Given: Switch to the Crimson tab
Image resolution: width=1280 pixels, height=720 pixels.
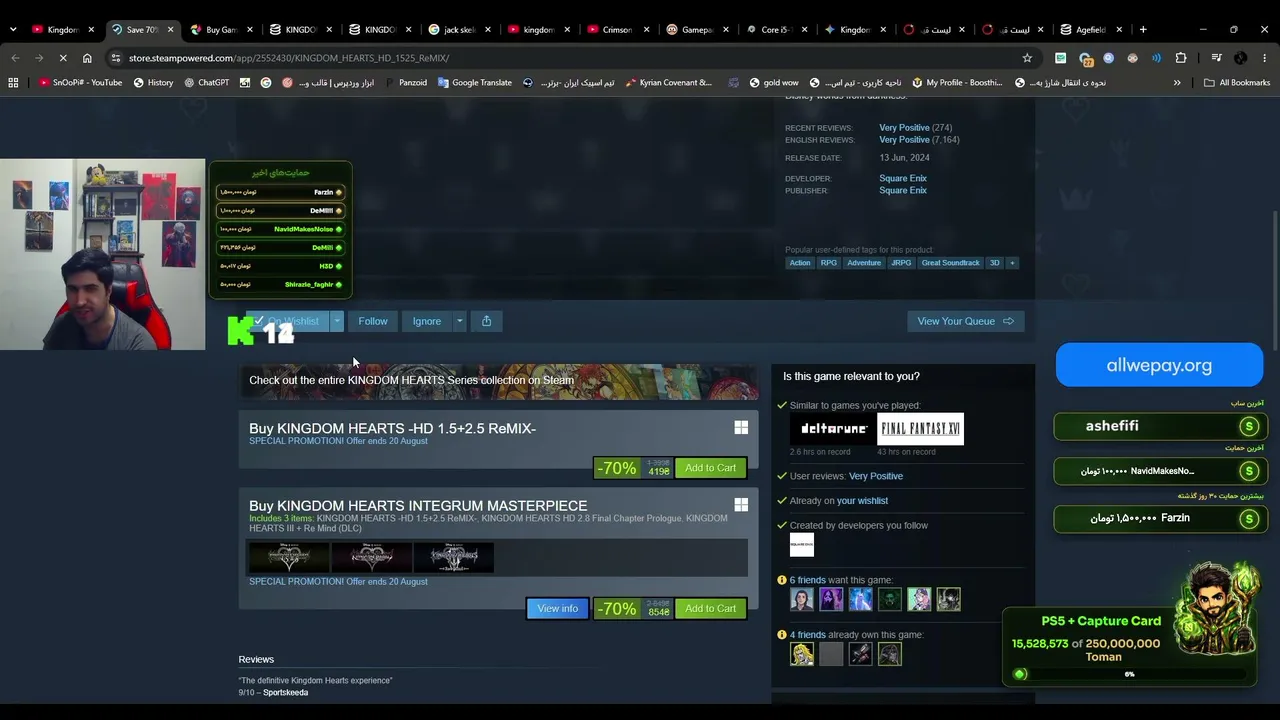Looking at the screenshot, I should 617,30.
